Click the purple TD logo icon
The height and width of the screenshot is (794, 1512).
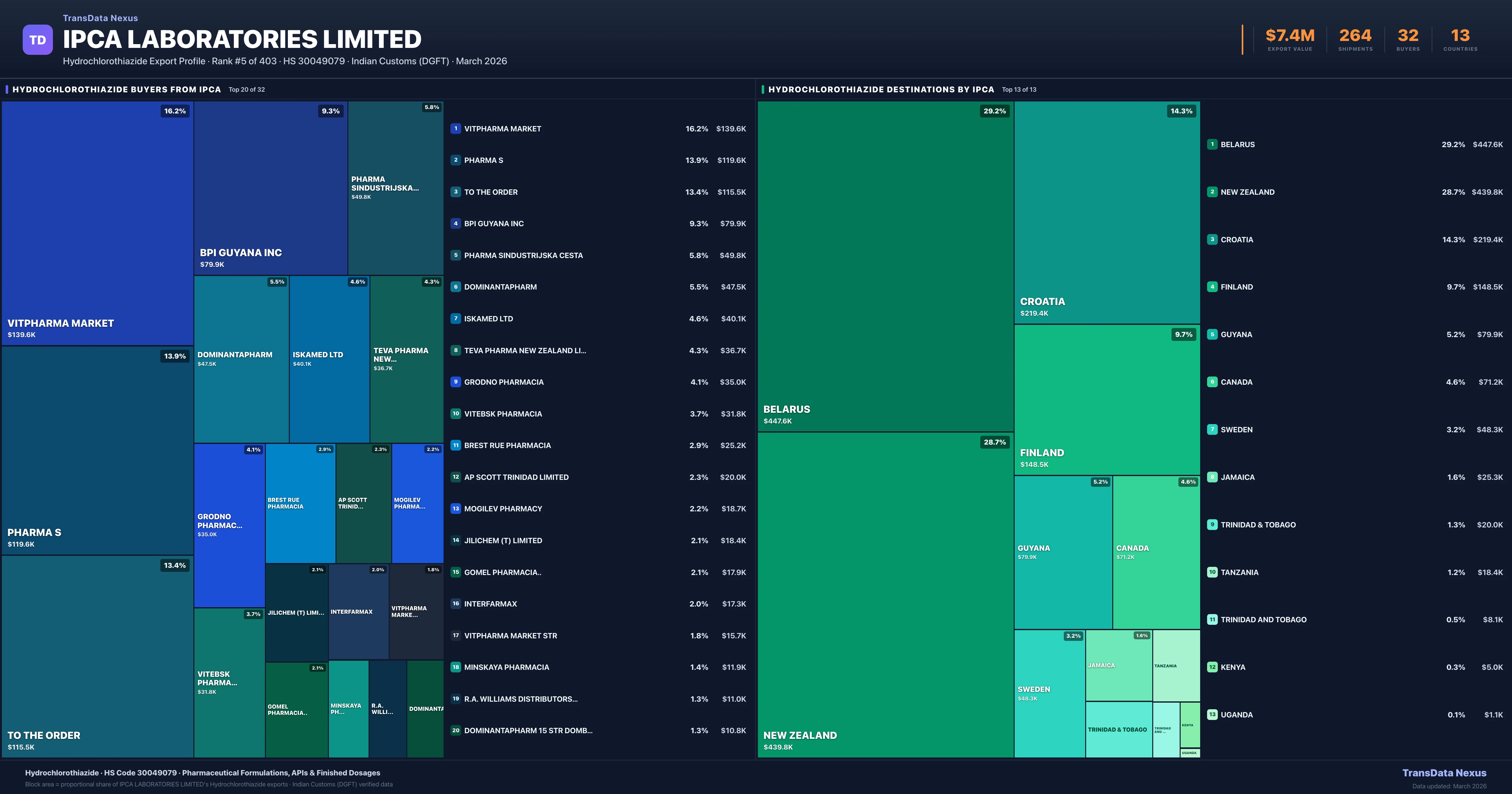37,40
